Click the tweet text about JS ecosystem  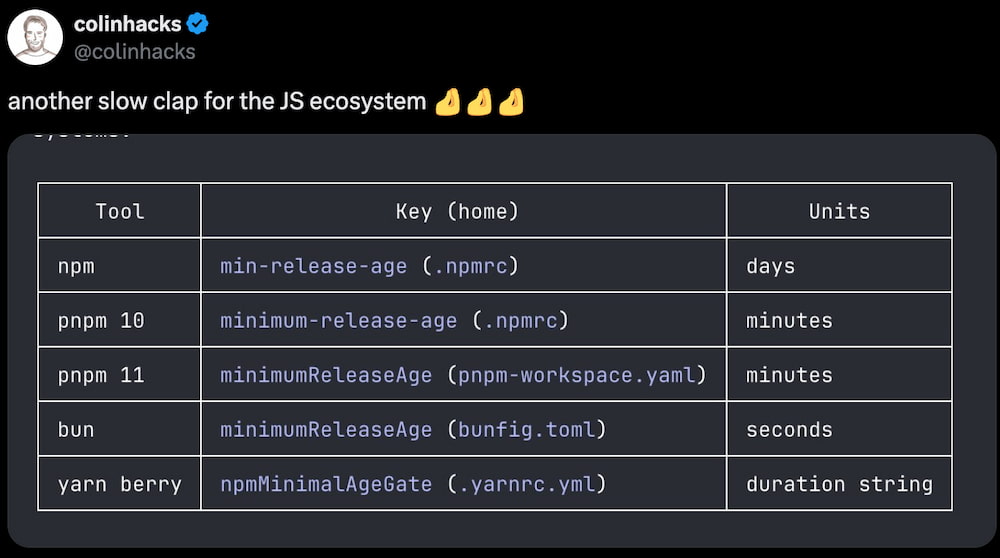[217, 101]
